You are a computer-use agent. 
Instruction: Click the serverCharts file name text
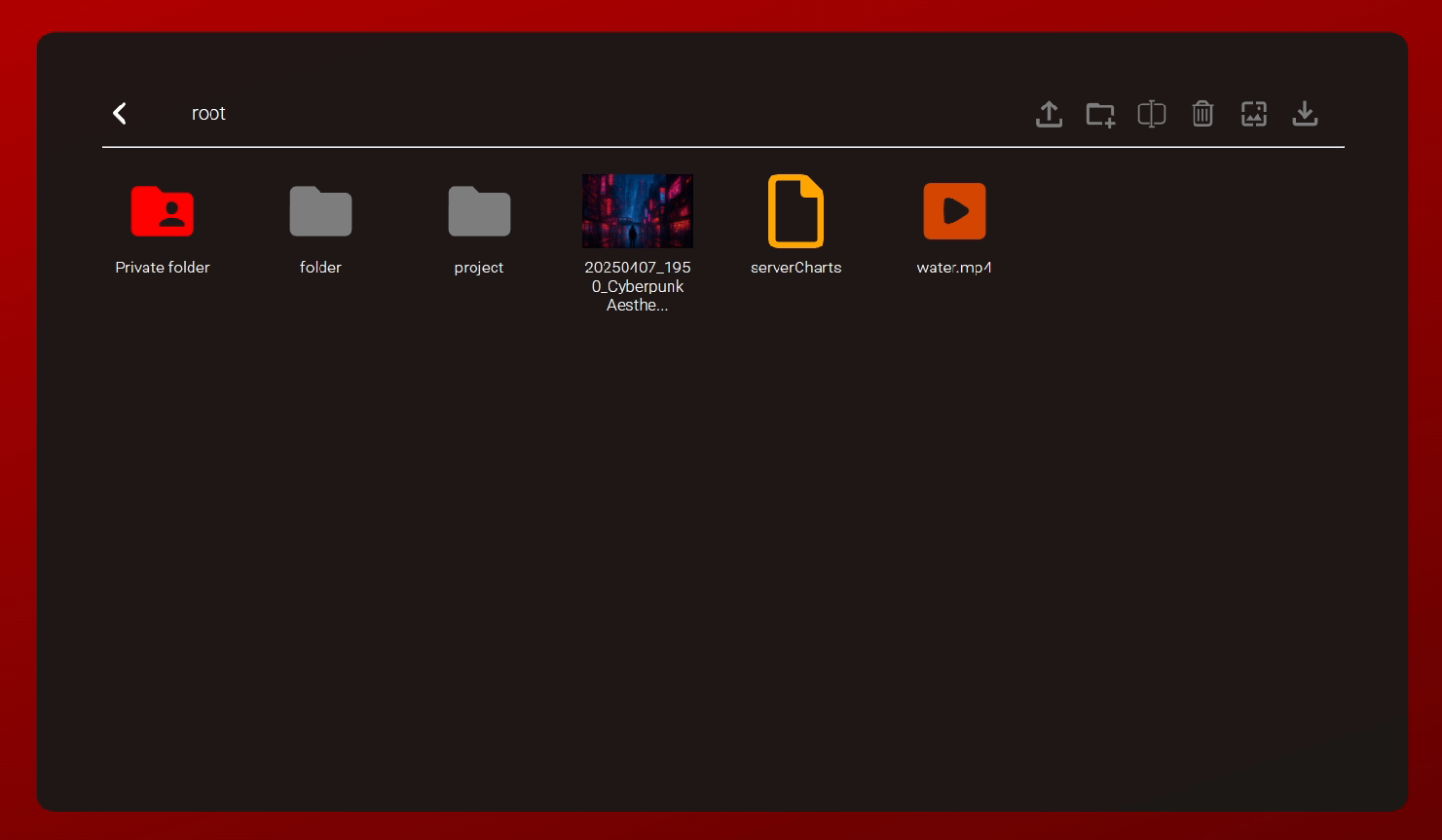click(795, 268)
